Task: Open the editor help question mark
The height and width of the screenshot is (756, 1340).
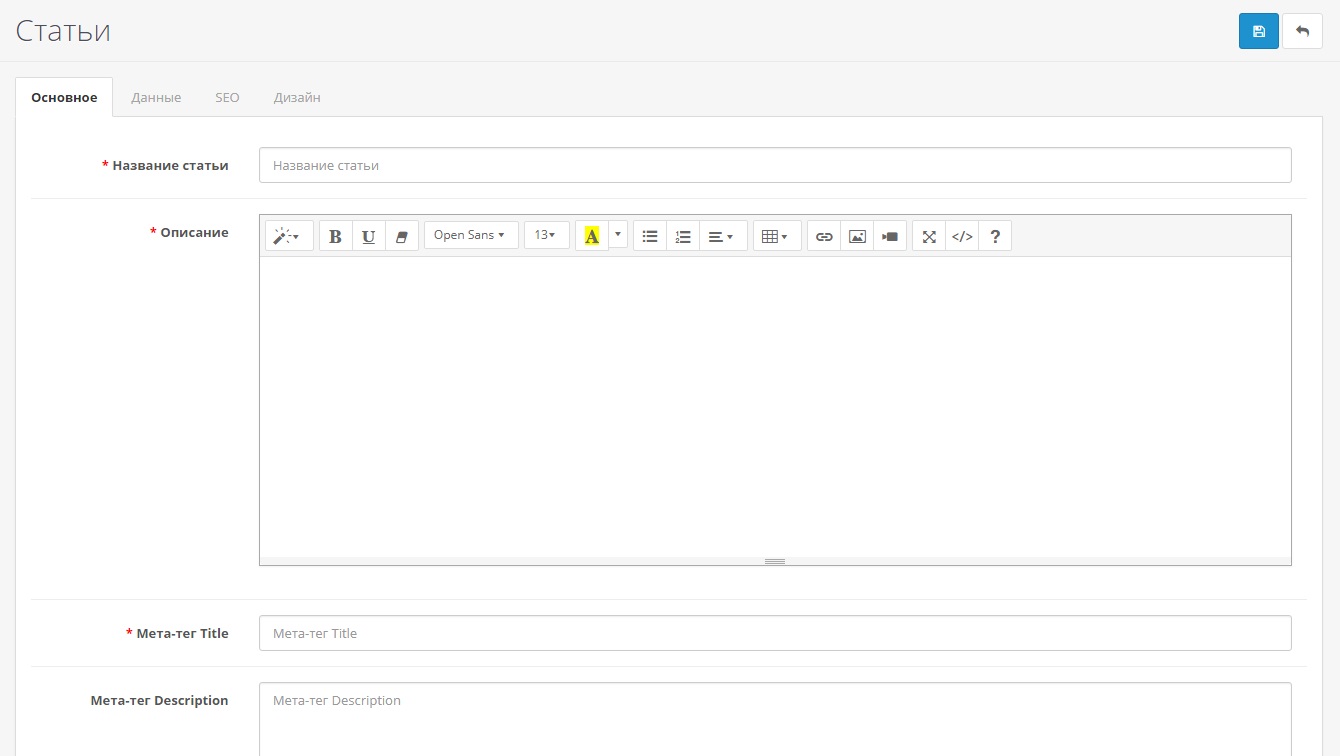Action: click(995, 236)
